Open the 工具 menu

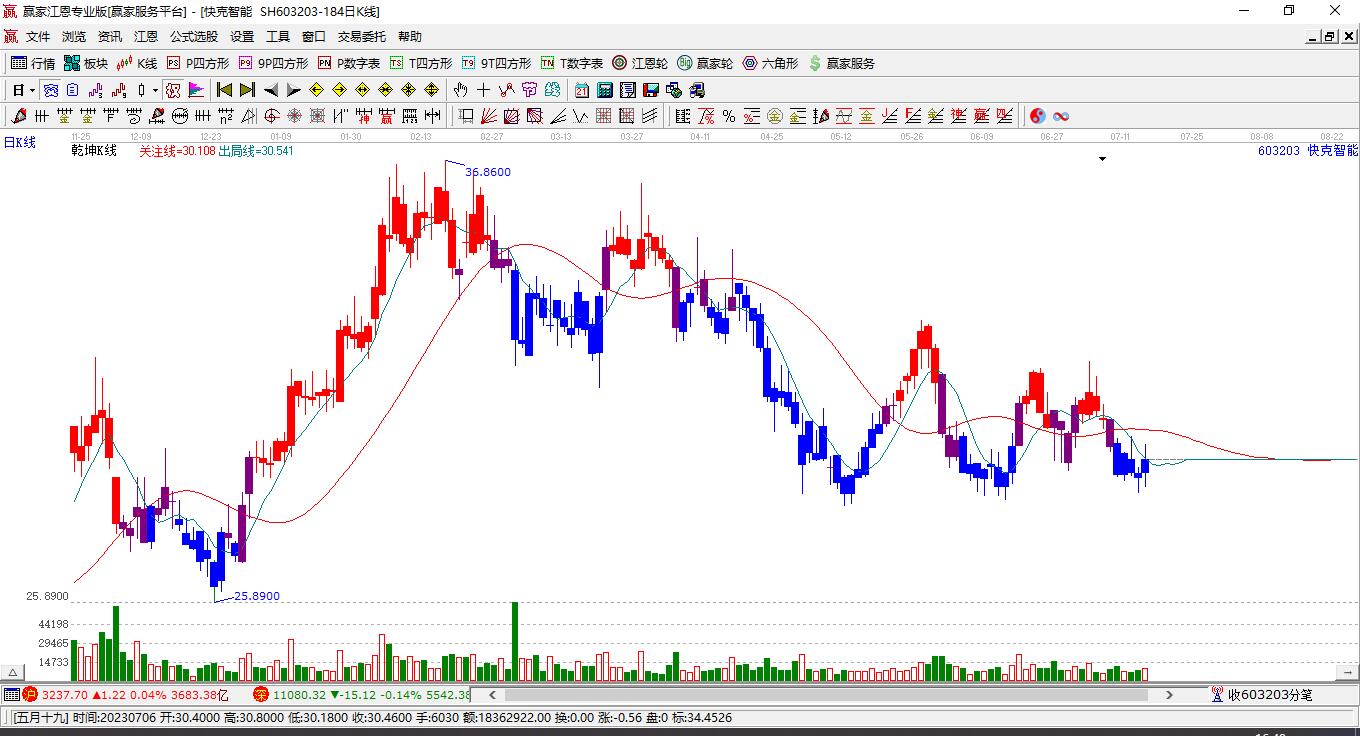tap(278, 37)
